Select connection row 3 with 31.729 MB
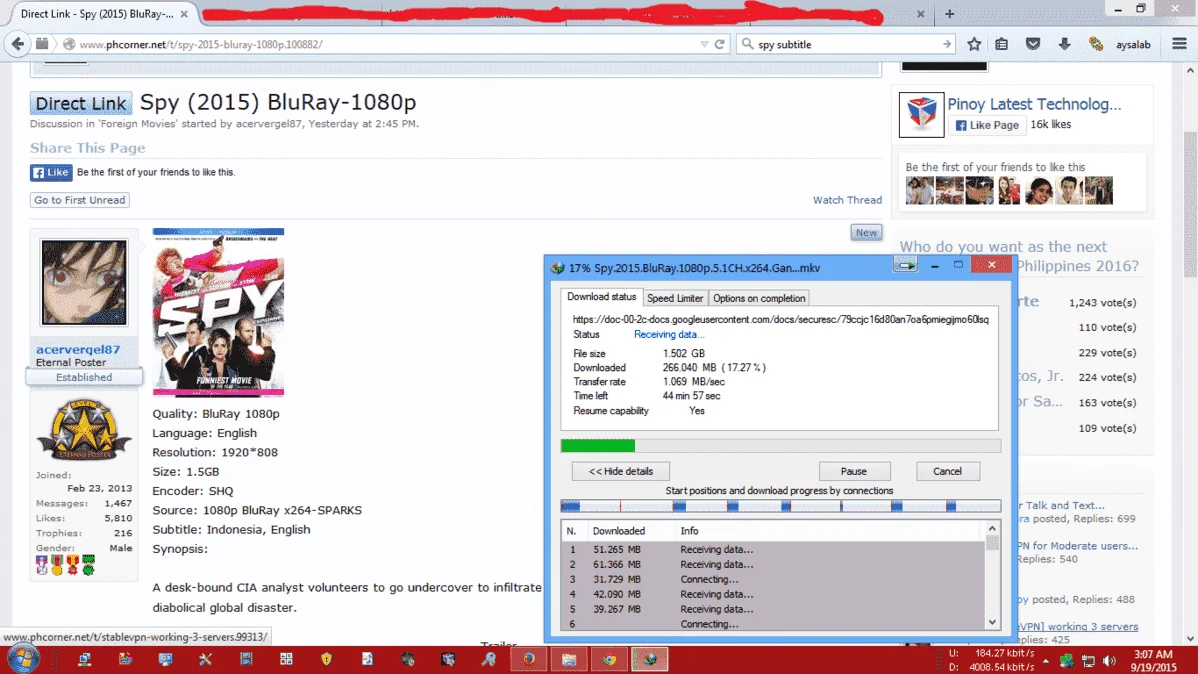Screen dimensions: 1198x674 773,579
